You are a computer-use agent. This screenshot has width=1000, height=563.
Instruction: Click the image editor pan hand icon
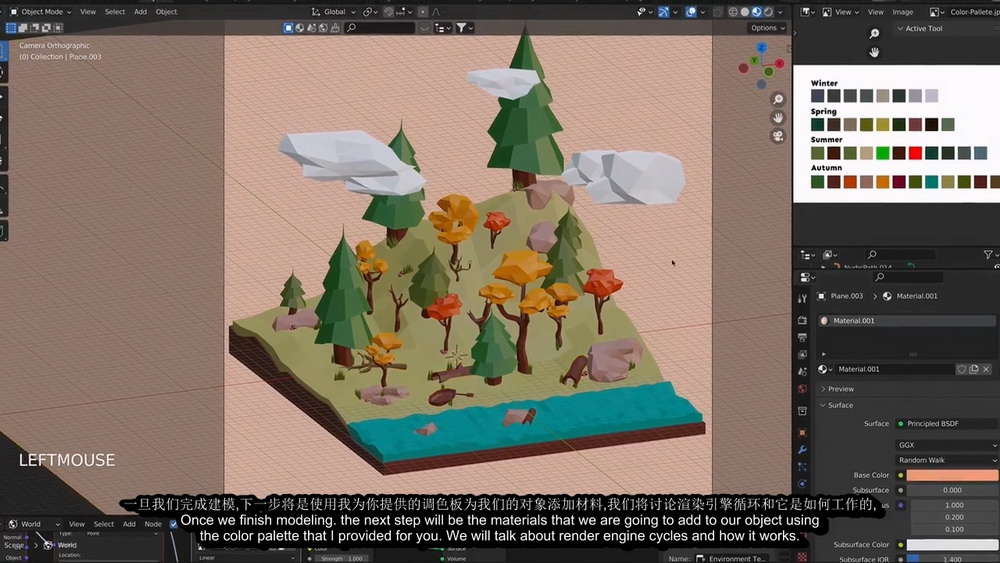874,52
